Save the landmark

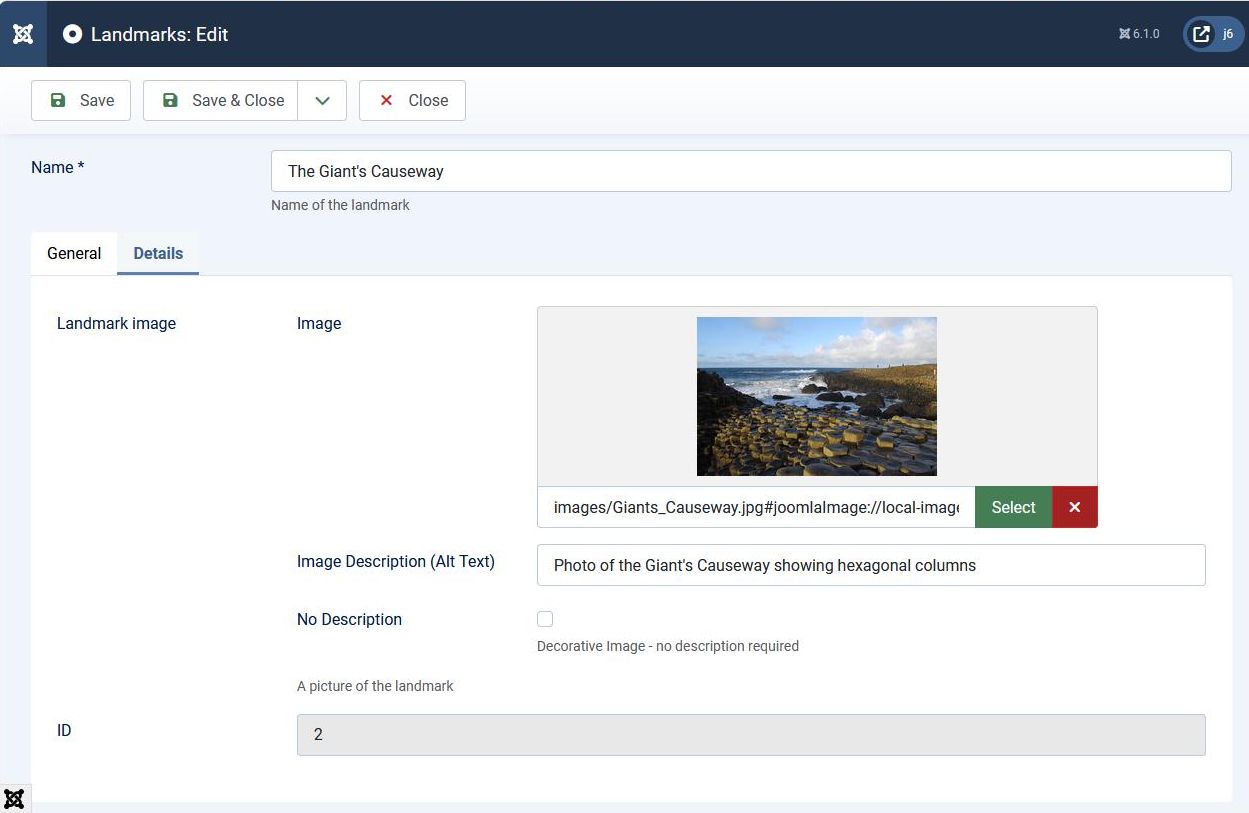tap(81, 100)
